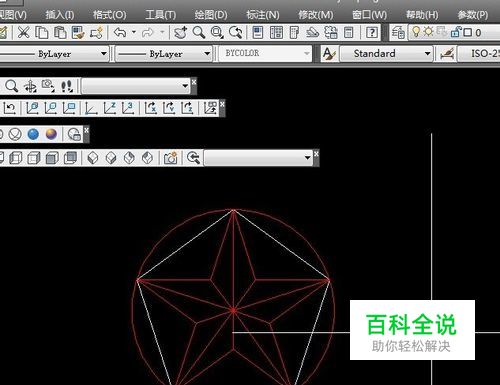This screenshot has height=385, width=500.
Task: Open the 插入(I) menu
Action: [x=60, y=15]
